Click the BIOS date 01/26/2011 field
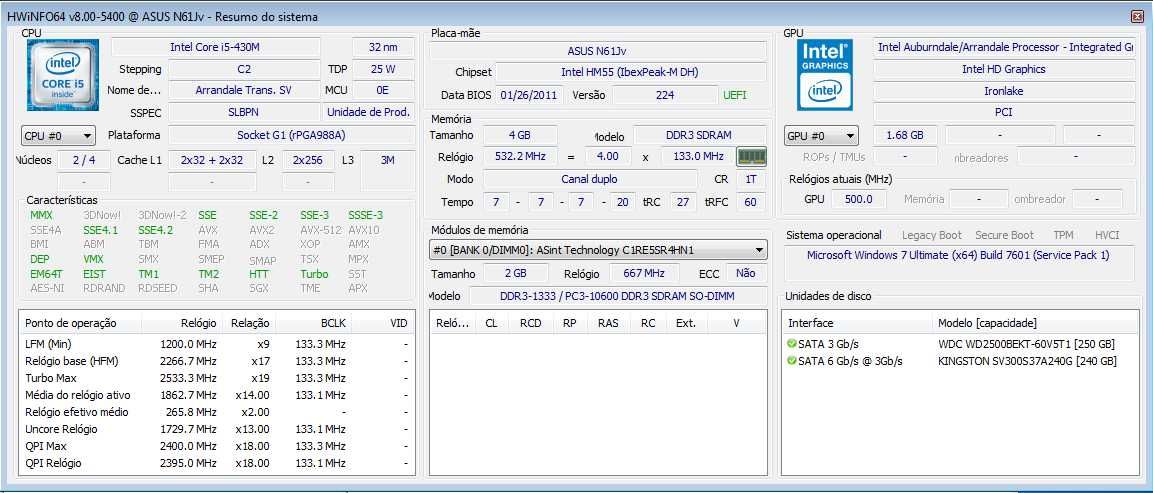Image resolution: width=1153 pixels, height=493 pixels. (531, 95)
